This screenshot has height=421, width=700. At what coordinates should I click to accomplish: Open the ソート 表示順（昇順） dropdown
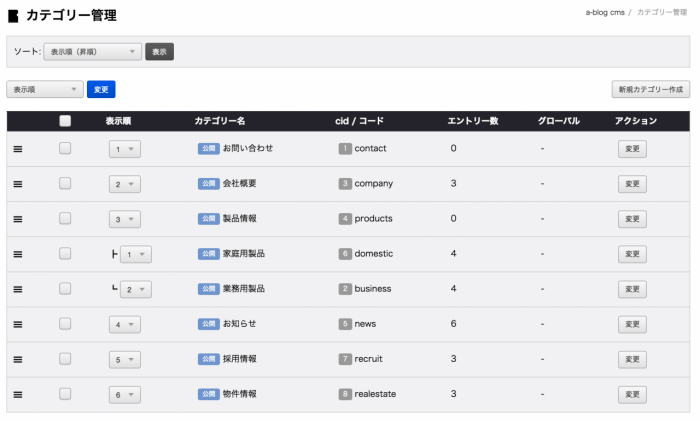click(92, 52)
